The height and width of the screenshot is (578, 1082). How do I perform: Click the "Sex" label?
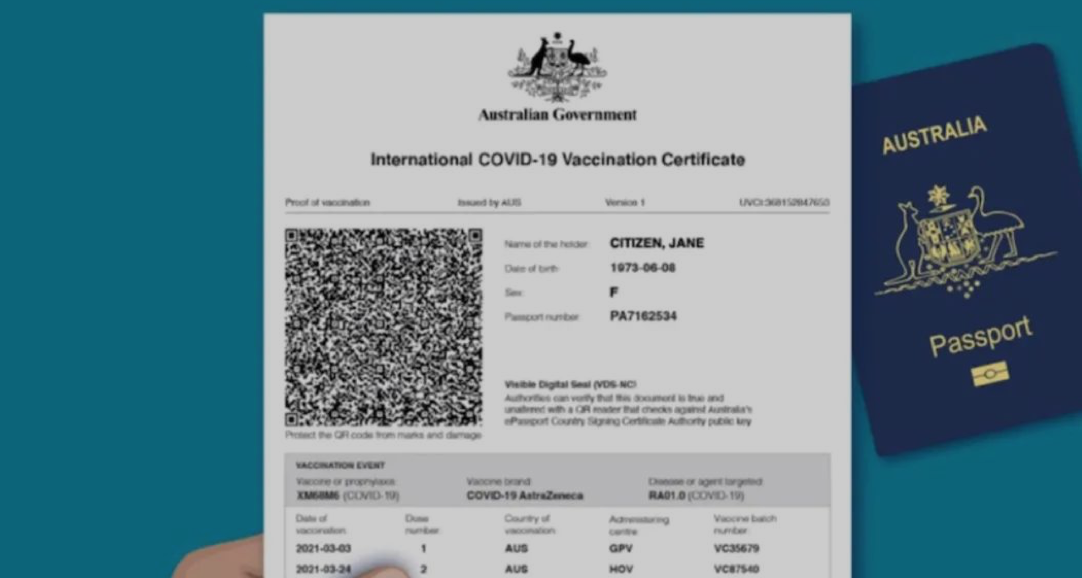point(514,293)
